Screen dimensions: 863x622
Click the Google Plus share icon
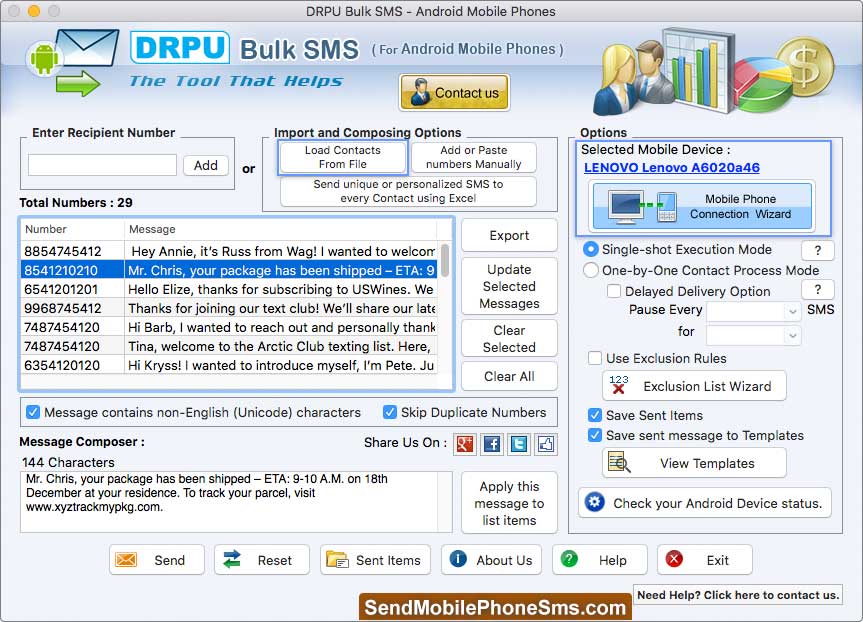[465, 444]
